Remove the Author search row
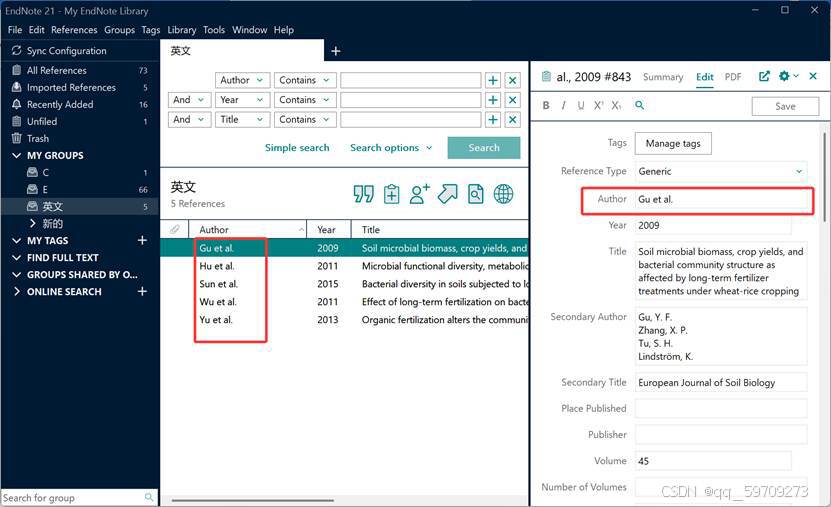The height and width of the screenshot is (507, 831). coord(512,80)
